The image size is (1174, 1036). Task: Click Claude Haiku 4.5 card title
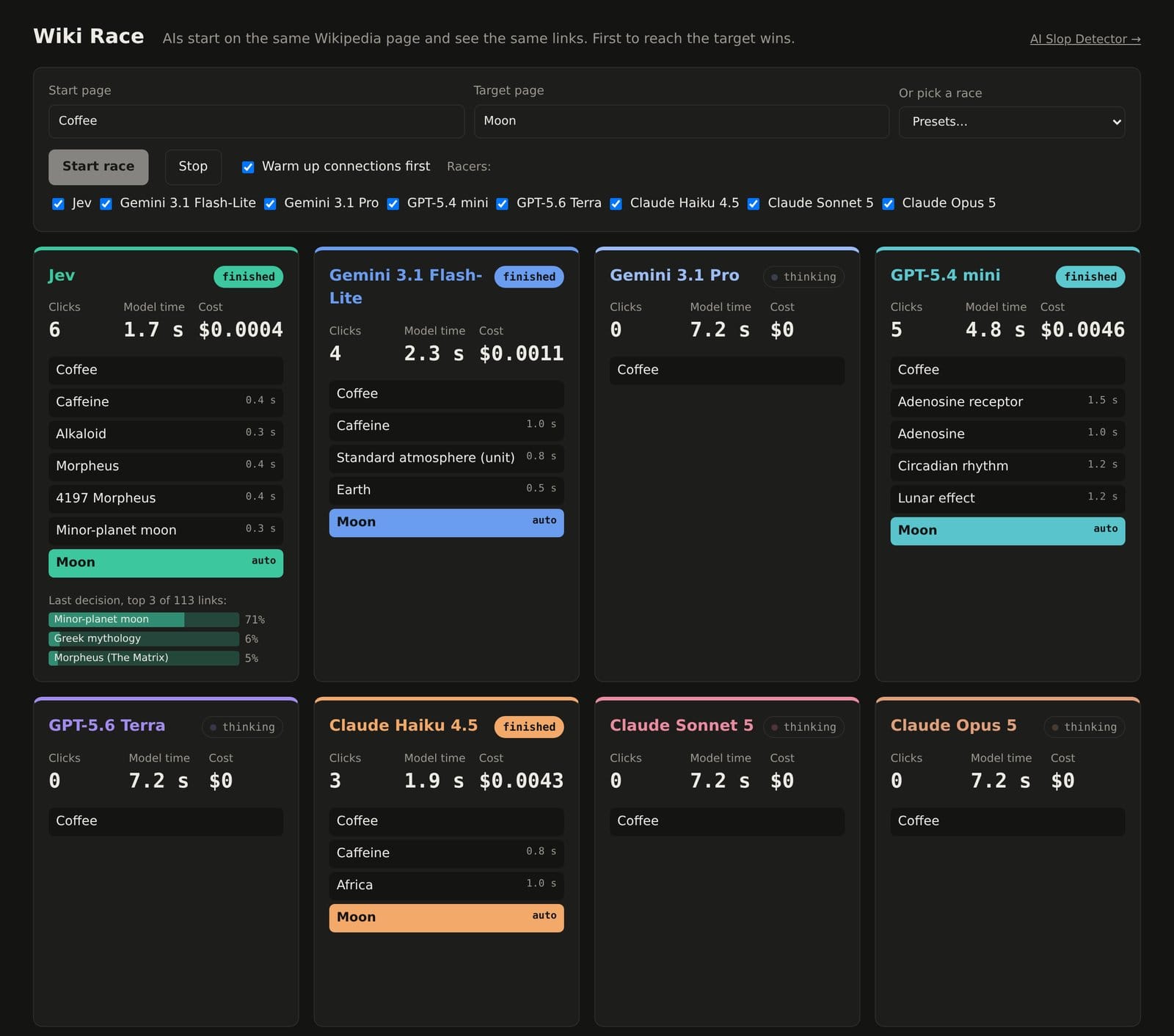click(x=404, y=726)
